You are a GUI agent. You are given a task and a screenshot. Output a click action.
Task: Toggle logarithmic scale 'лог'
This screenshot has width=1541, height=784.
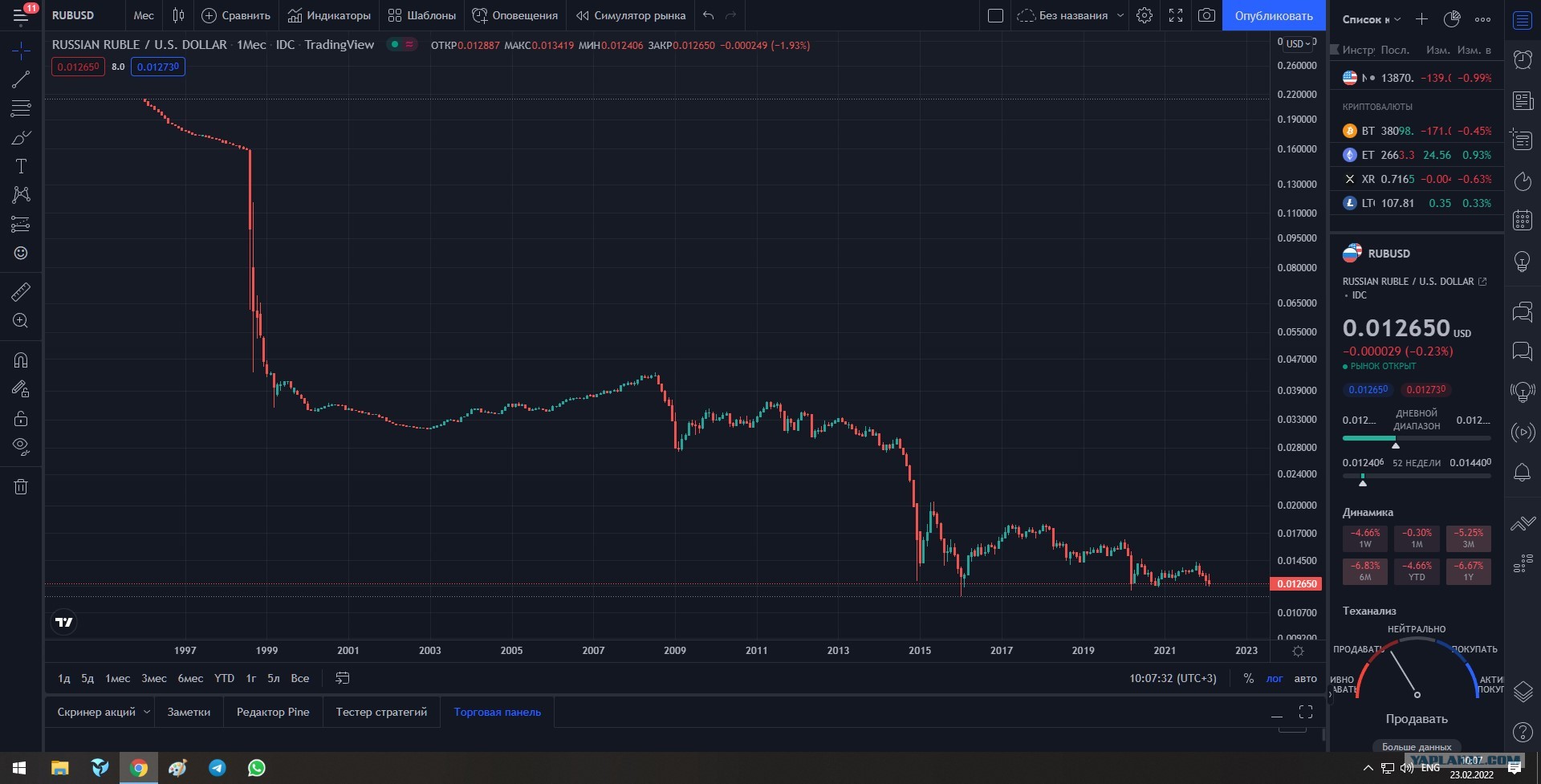pyautogui.click(x=1275, y=678)
